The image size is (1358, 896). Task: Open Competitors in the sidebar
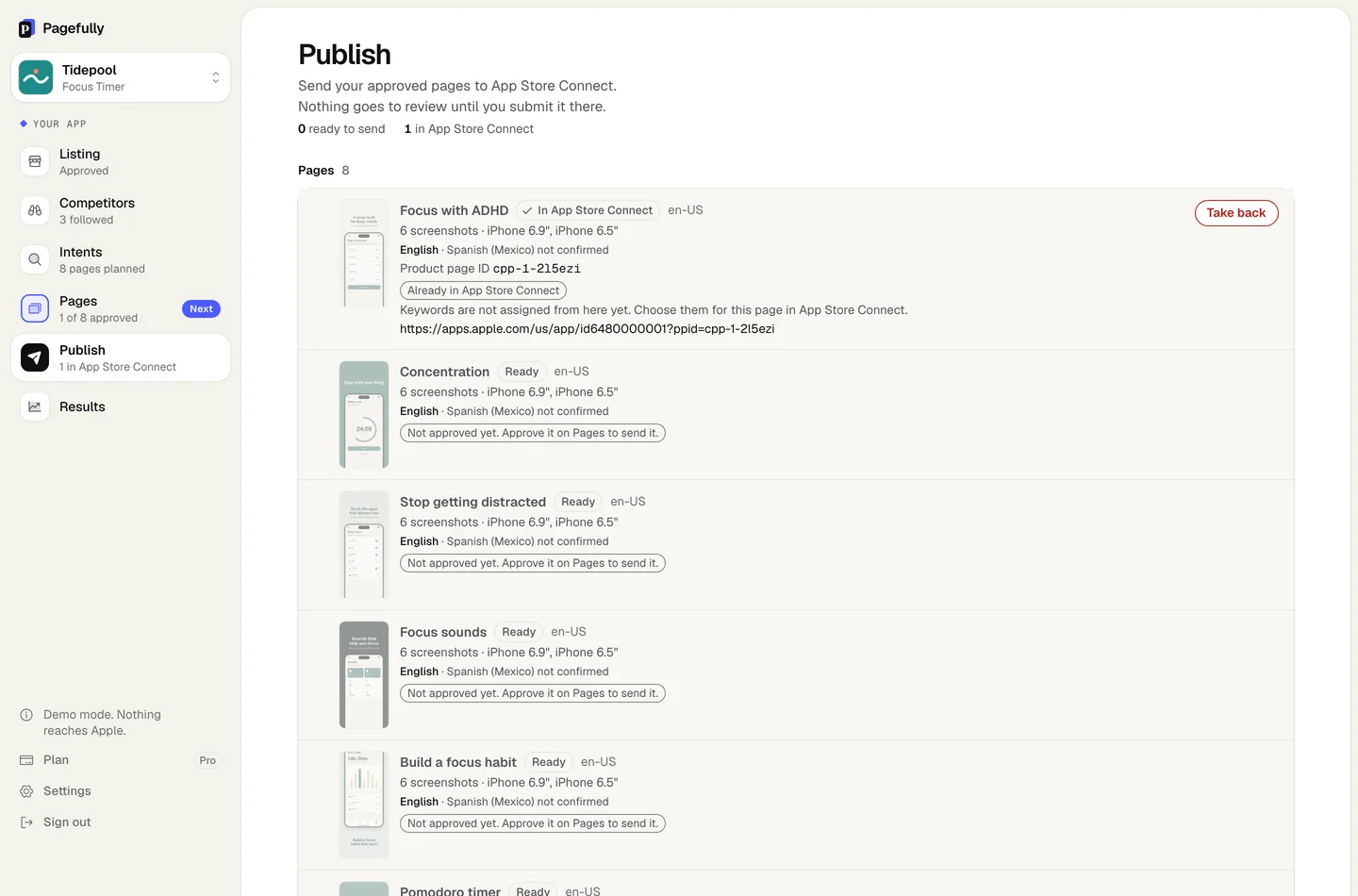tap(121, 210)
